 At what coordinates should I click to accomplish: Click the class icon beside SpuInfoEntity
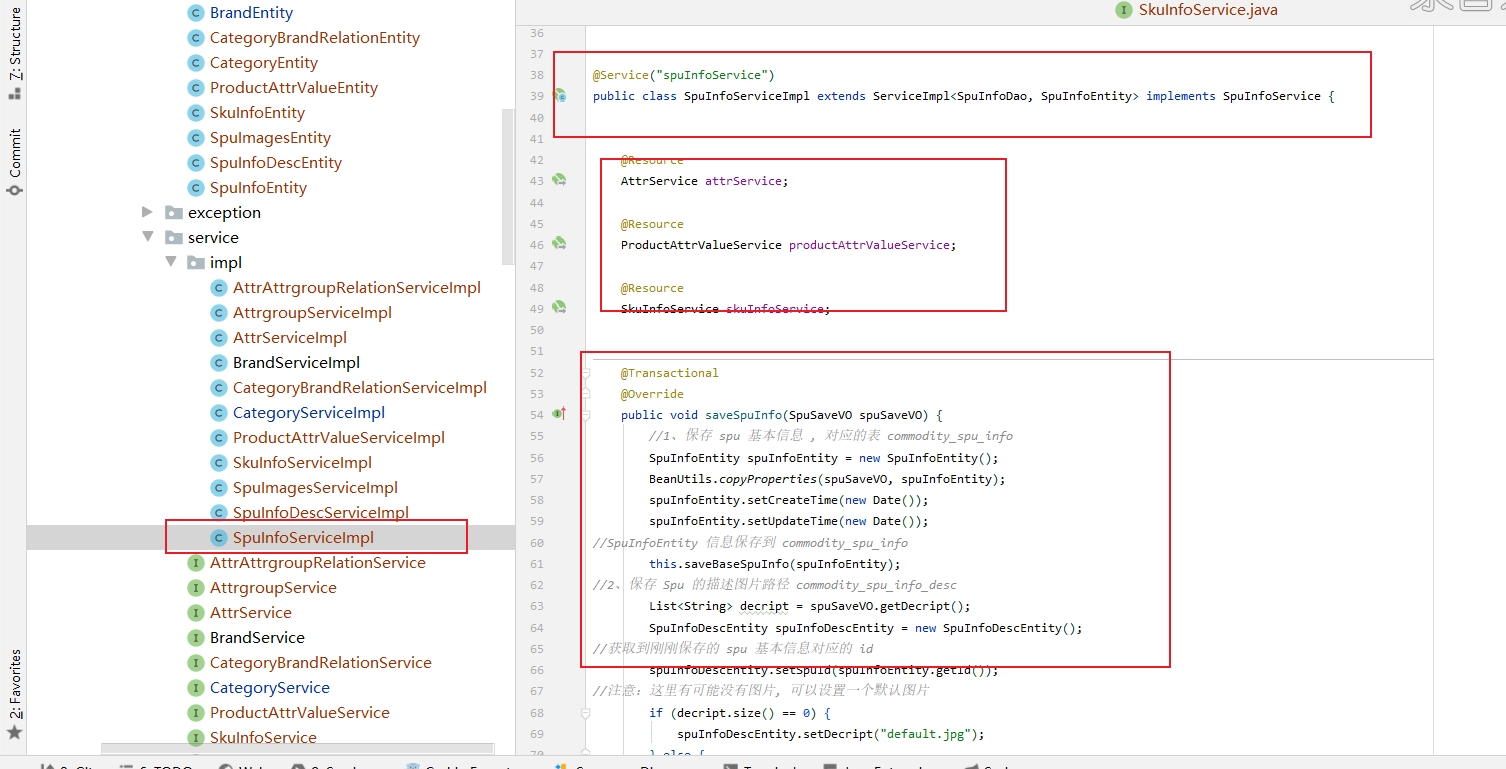196,188
